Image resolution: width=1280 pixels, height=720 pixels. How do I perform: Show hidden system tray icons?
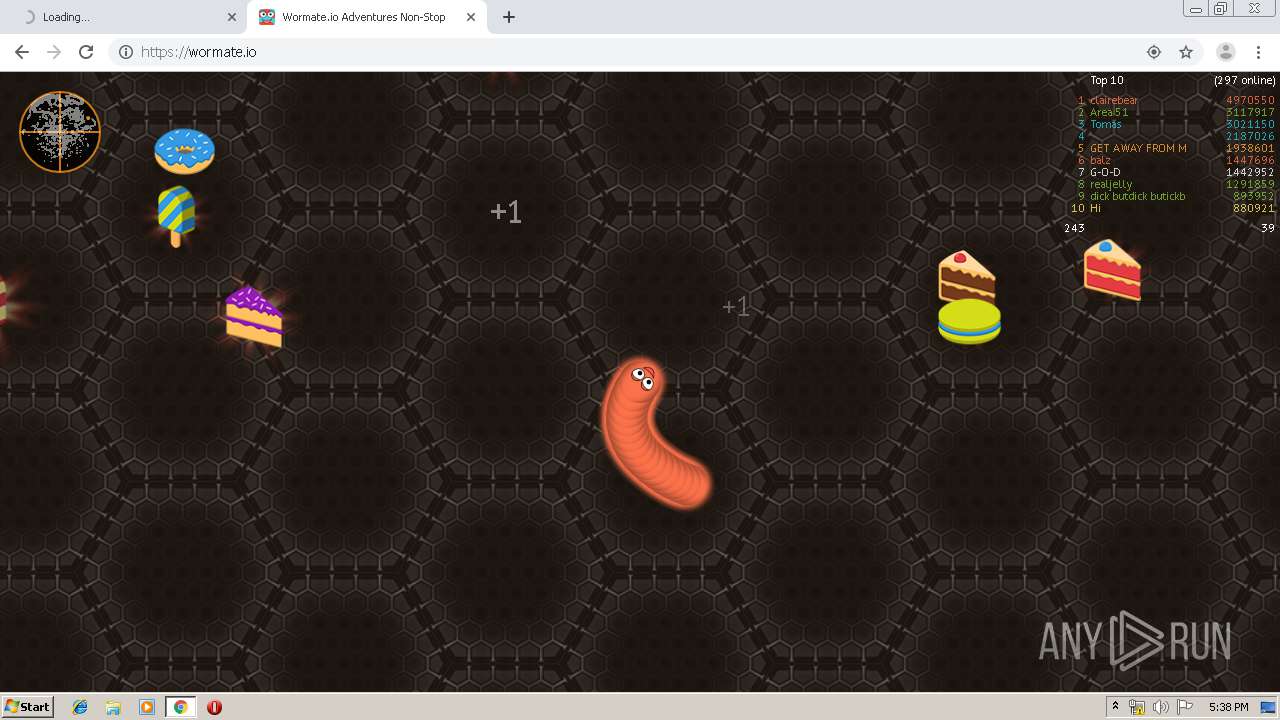pyautogui.click(x=1115, y=707)
